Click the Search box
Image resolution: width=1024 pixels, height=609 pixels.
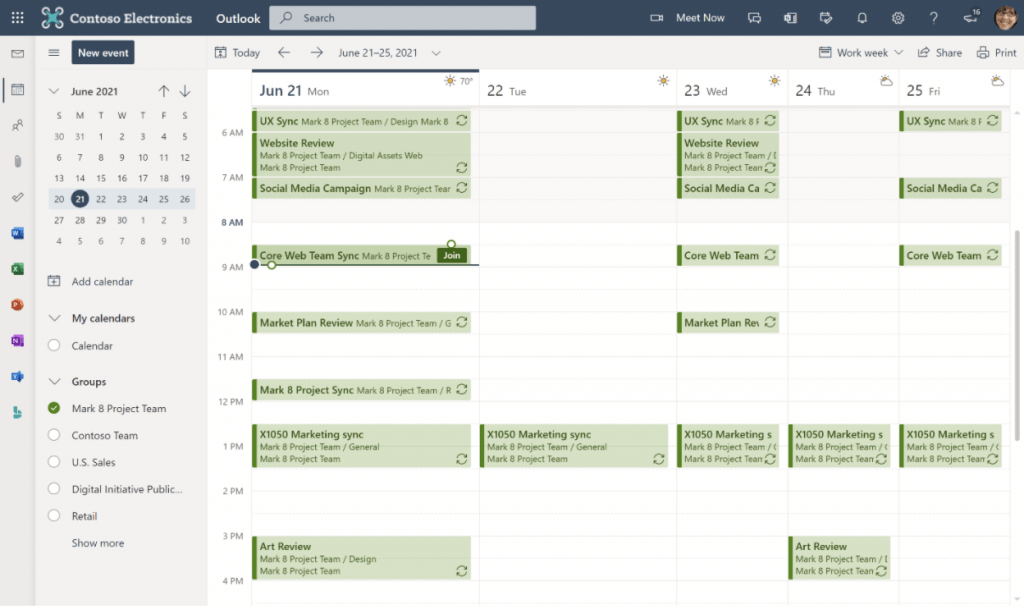click(x=402, y=18)
